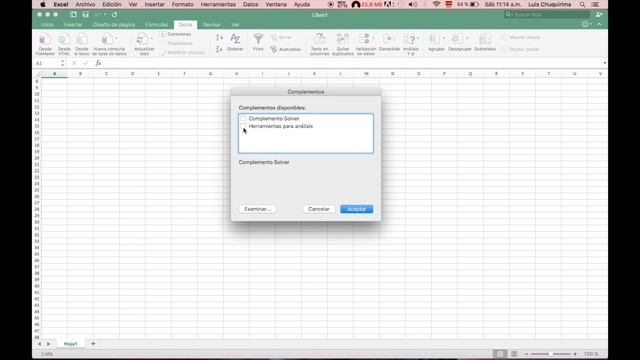Expand the Nueva consulta dropdown arrow
The width and height of the screenshot is (640, 360).
coord(117,38)
